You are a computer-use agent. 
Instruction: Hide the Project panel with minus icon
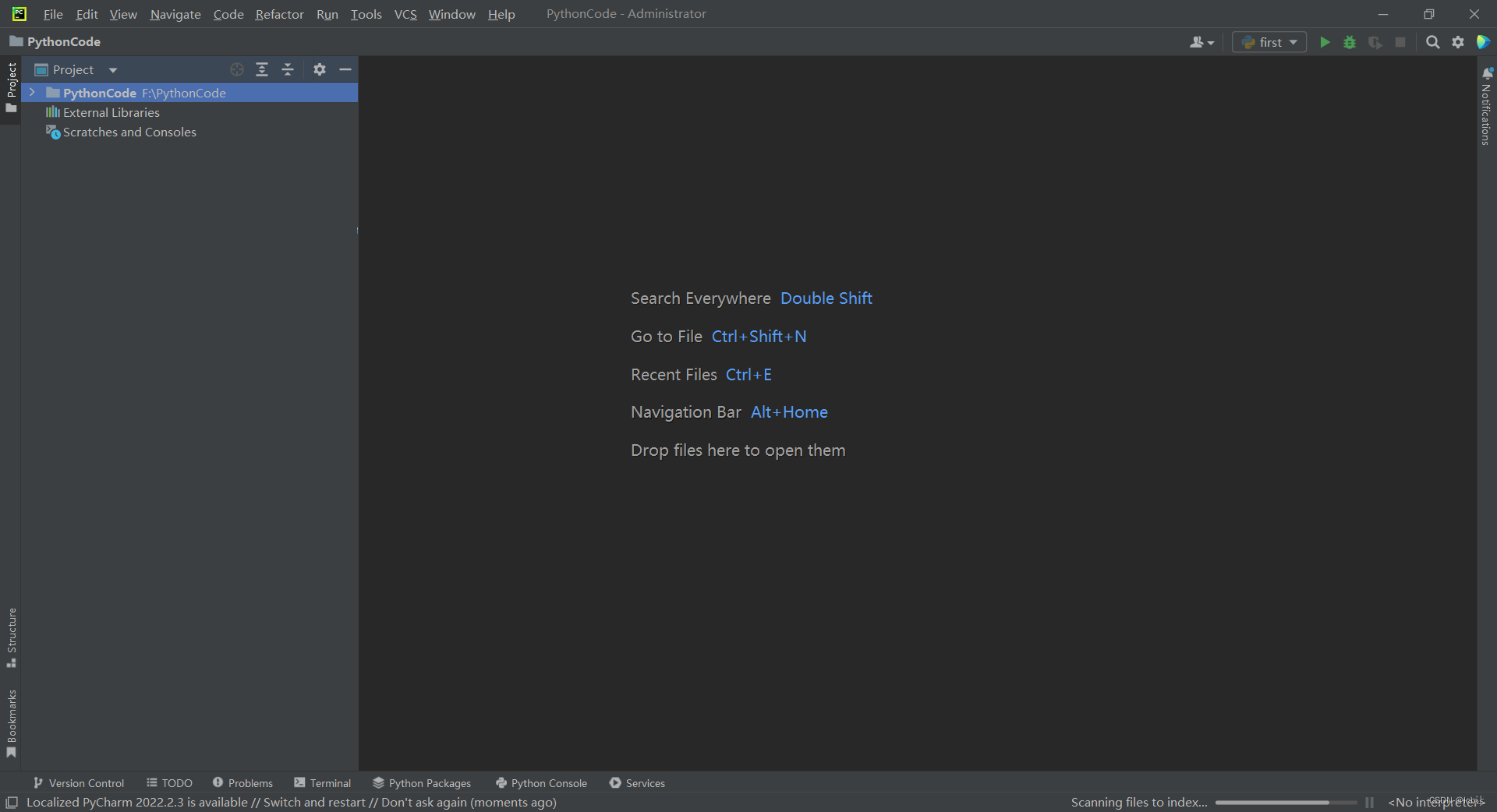(x=345, y=69)
